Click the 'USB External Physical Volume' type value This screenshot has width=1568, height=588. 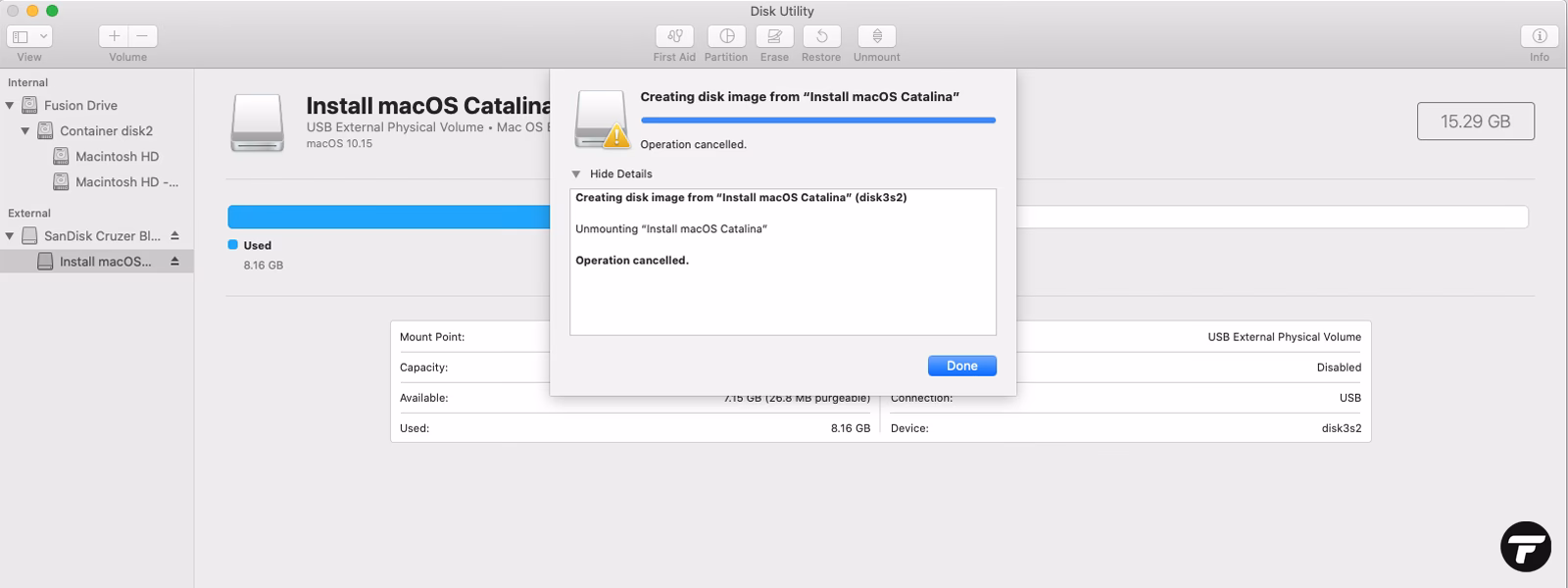1284,337
